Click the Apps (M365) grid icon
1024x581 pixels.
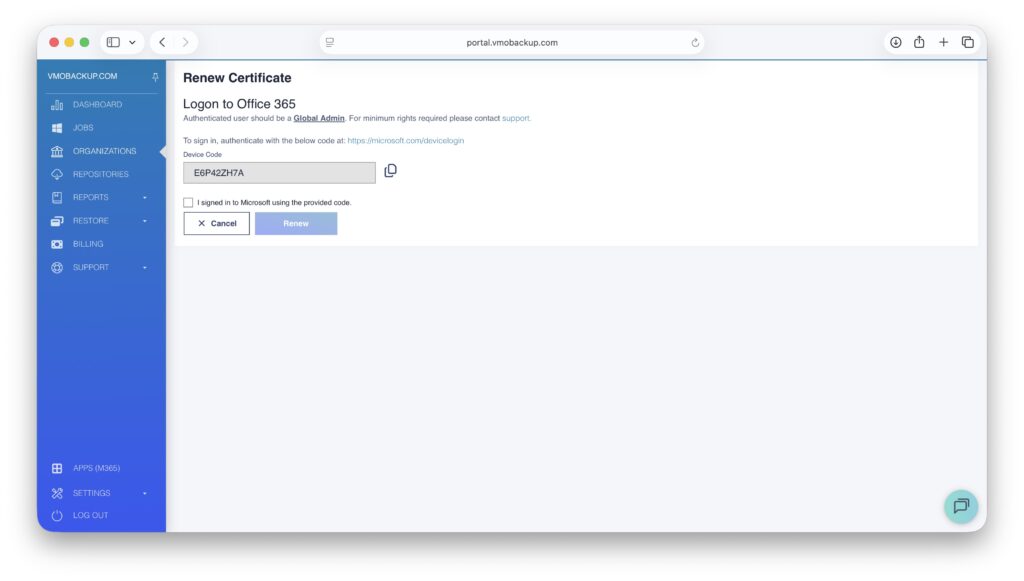(x=57, y=468)
